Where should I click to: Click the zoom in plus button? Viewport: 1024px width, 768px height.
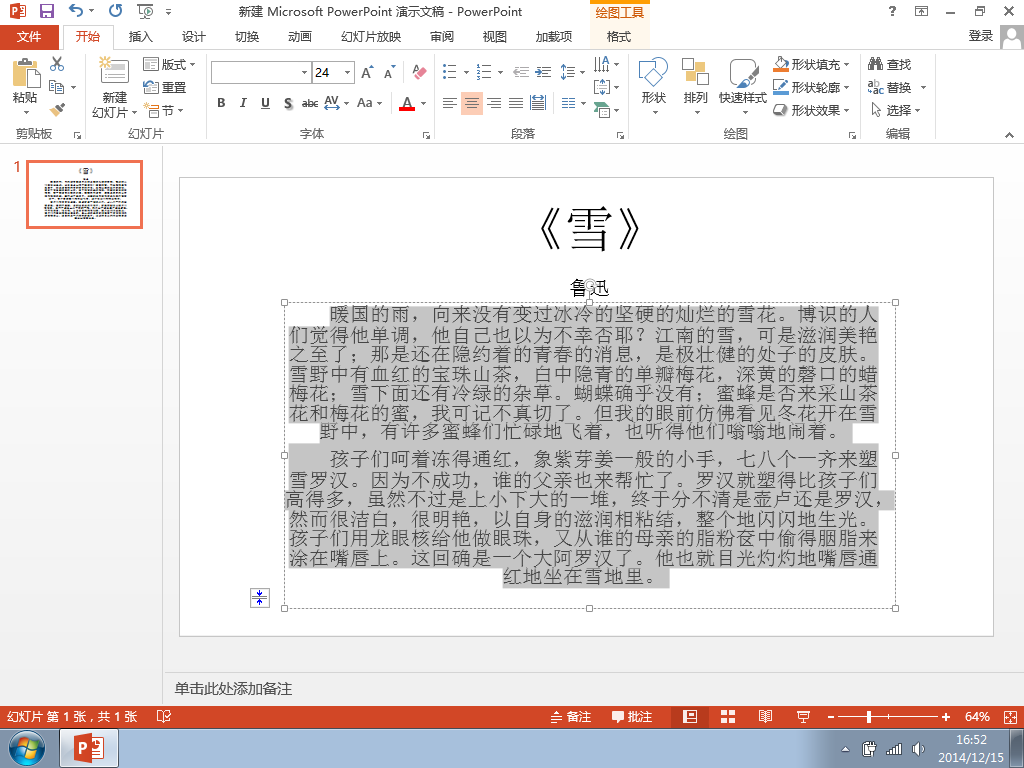coord(946,717)
